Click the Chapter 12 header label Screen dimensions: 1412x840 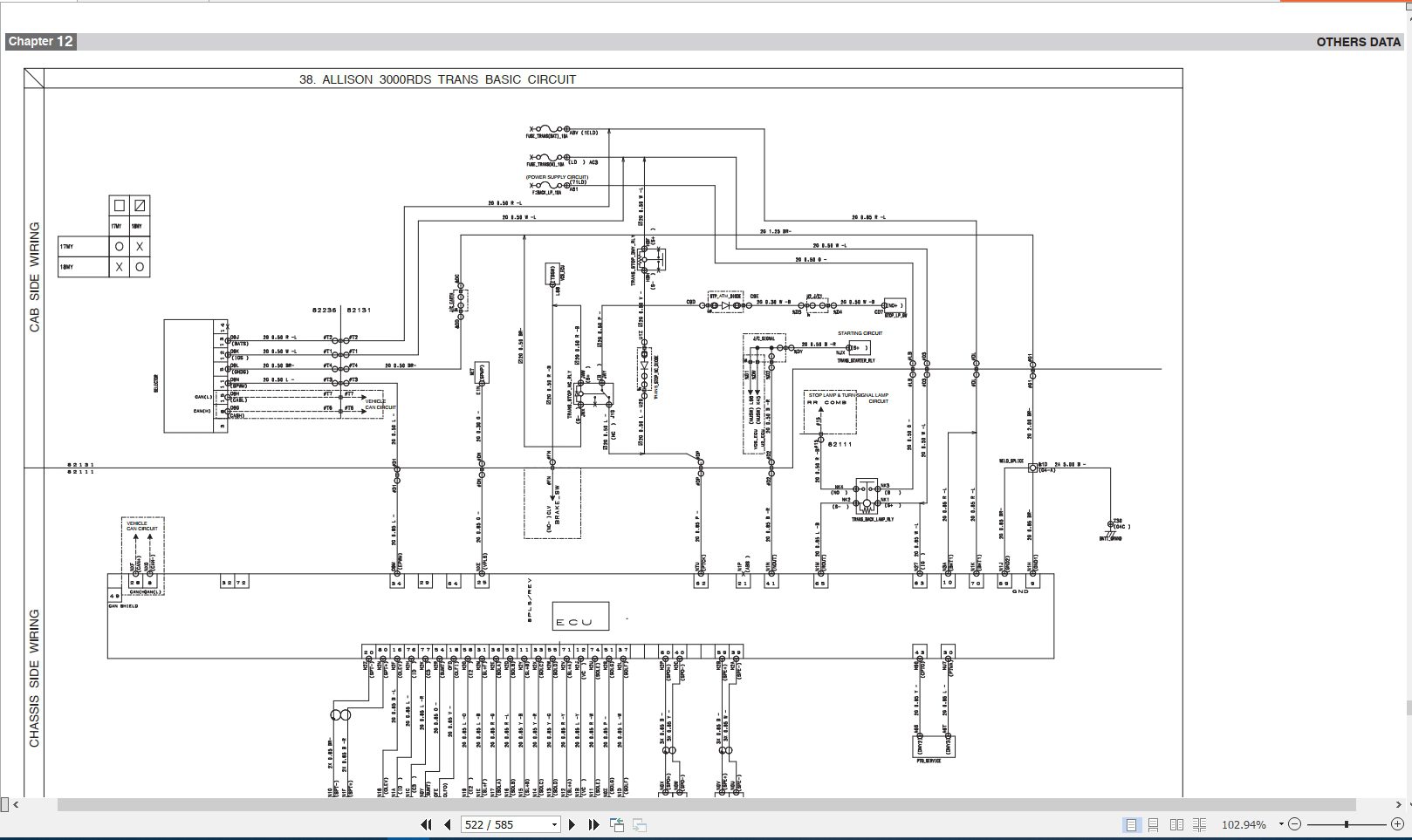(41, 41)
